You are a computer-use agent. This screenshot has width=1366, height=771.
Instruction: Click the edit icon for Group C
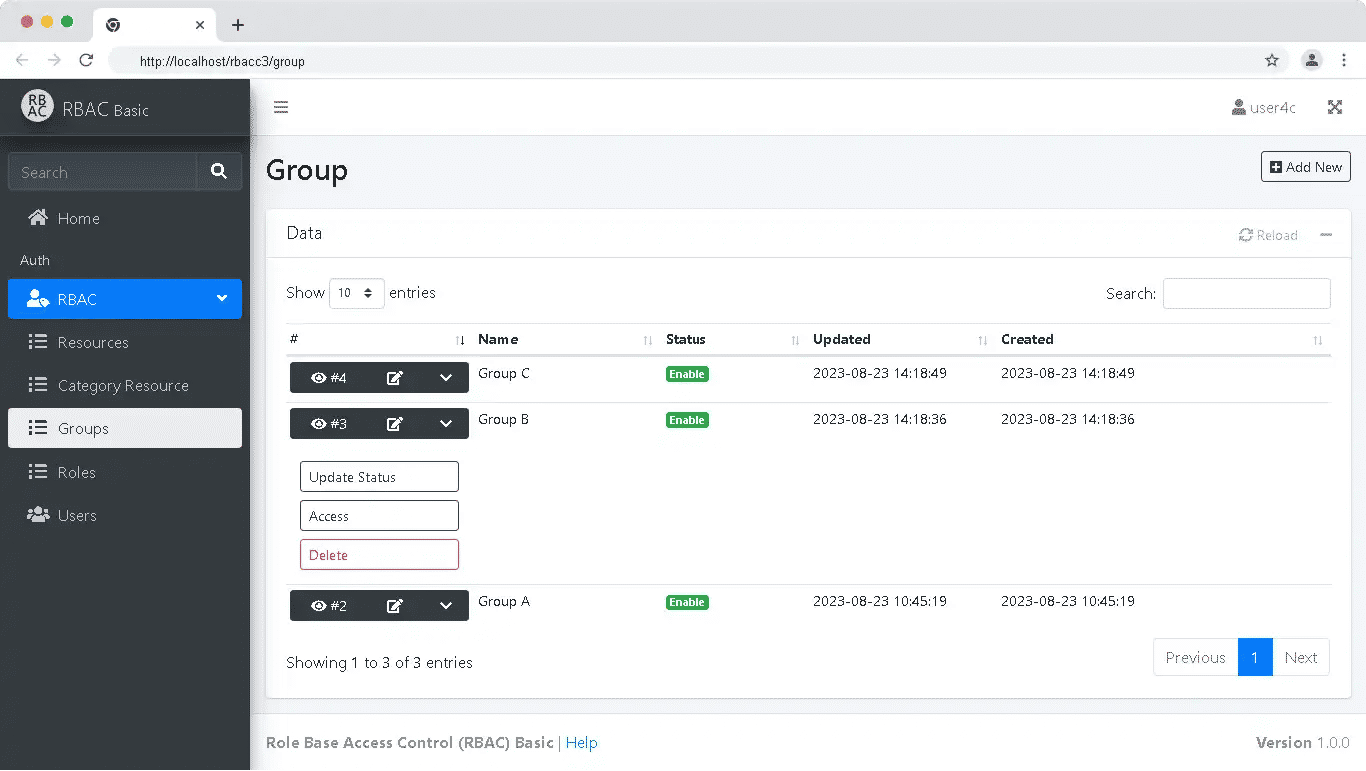pos(395,378)
